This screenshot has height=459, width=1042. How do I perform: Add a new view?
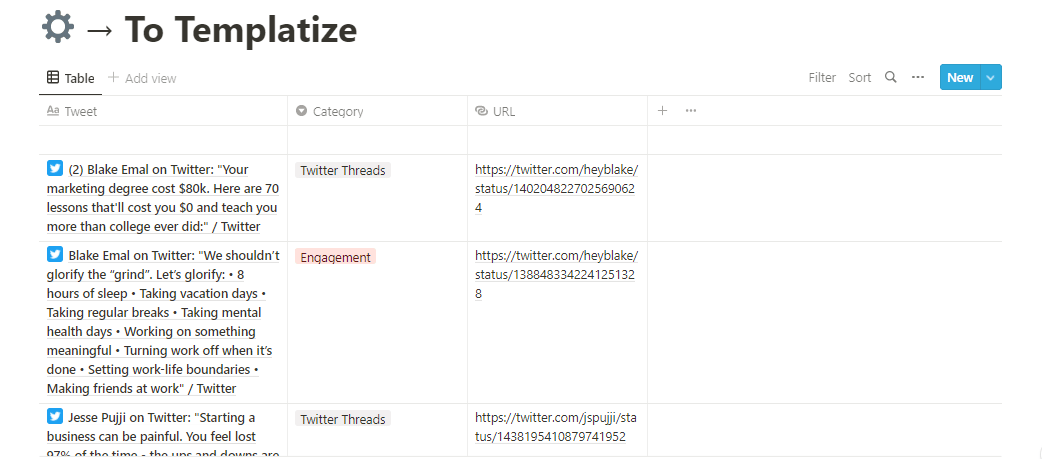click(142, 78)
